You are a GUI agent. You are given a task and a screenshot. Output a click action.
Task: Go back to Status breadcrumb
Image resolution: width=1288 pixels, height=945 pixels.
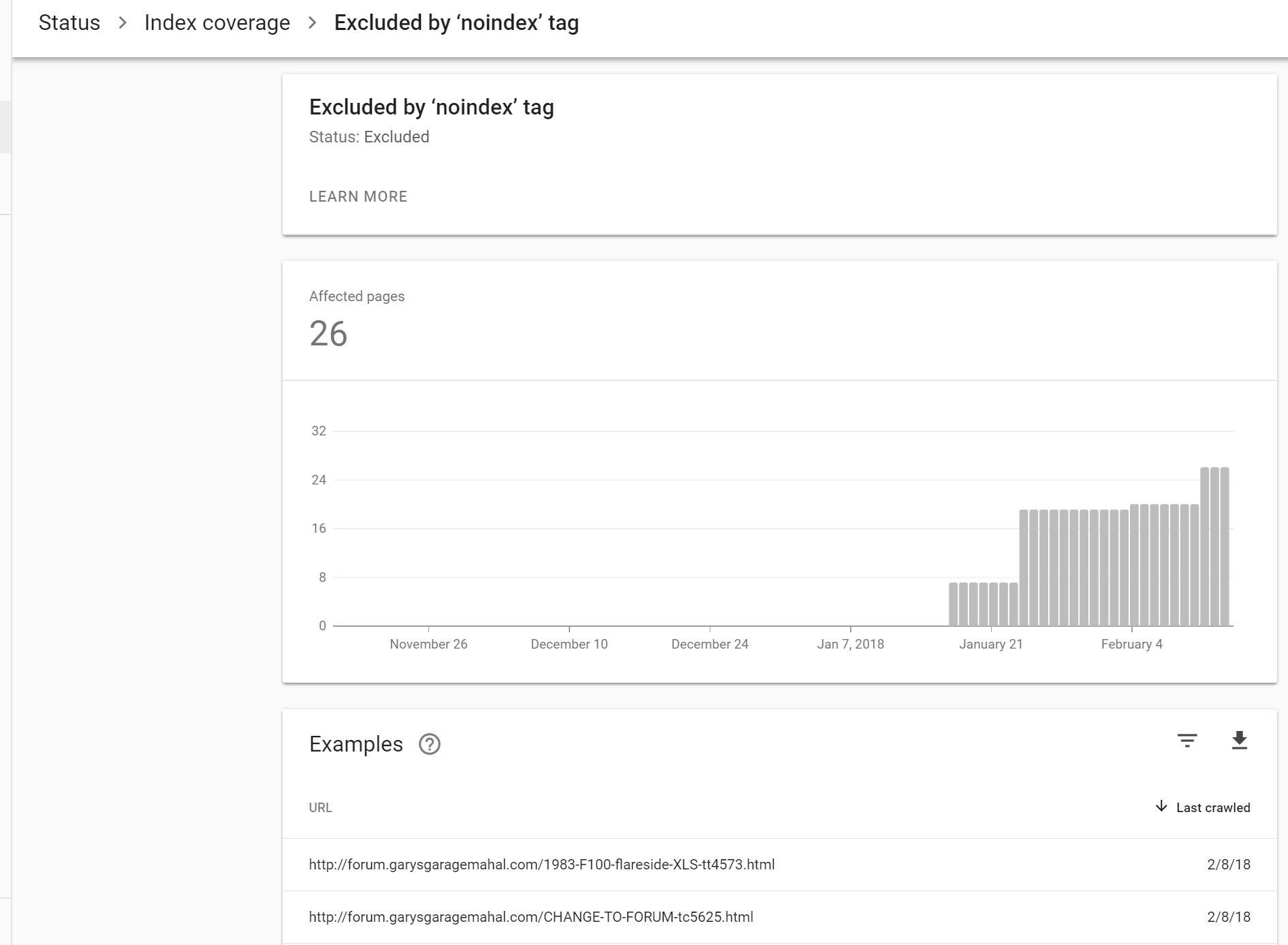coord(69,22)
